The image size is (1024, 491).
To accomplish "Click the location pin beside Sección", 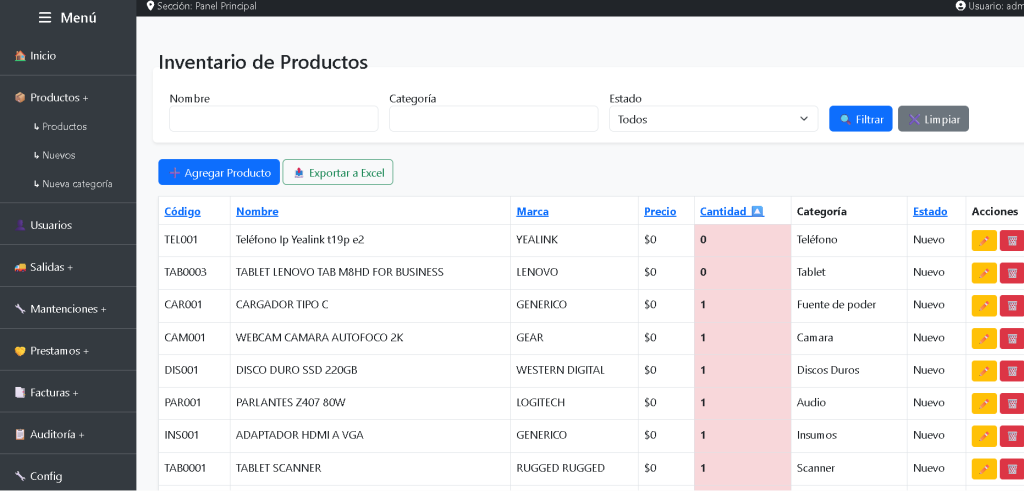I will click(151, 6).
